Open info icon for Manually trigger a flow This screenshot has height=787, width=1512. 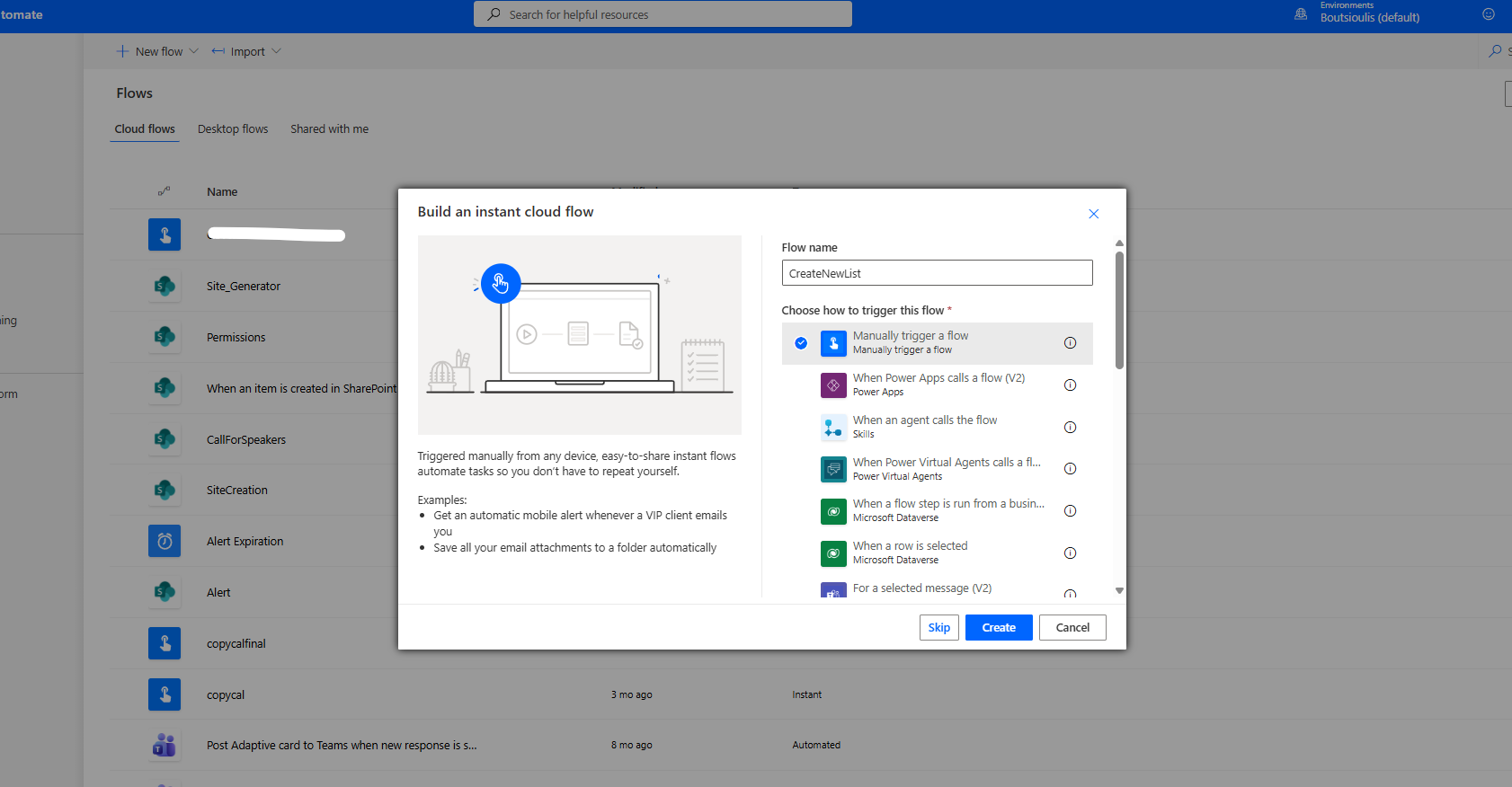coord(1070,343)
